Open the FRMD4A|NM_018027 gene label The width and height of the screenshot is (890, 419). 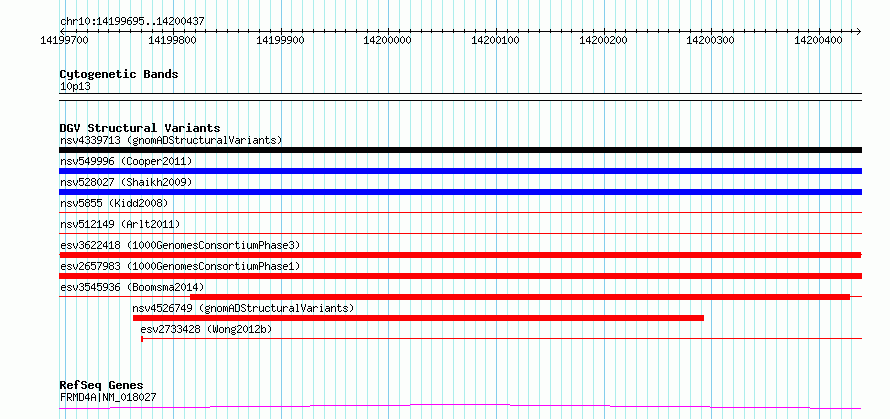point(108,397)
